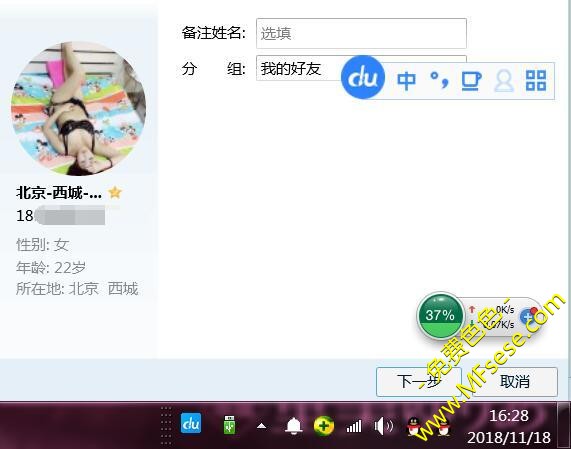
Task: Click the 下一步 button
Action: pos(419,382)
